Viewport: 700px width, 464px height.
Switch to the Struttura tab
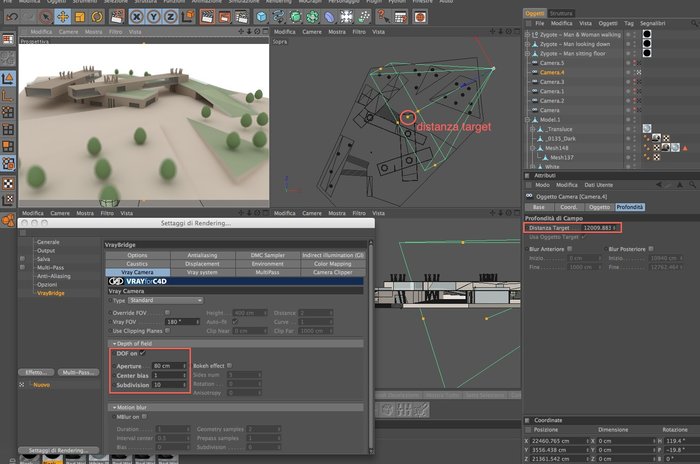tap(561, 13)
